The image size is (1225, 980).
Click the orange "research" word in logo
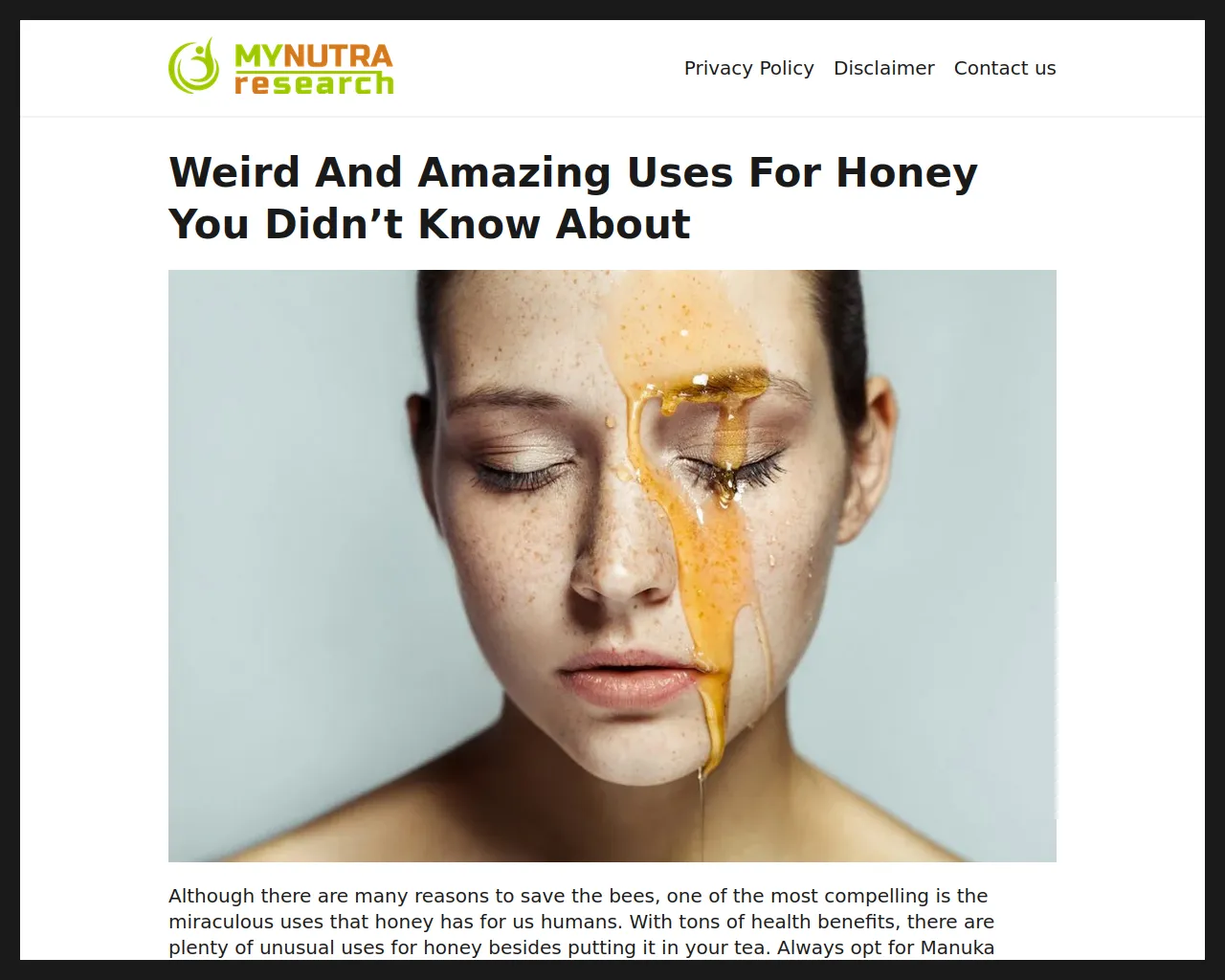pyautogui.click(x=314, y=83)
